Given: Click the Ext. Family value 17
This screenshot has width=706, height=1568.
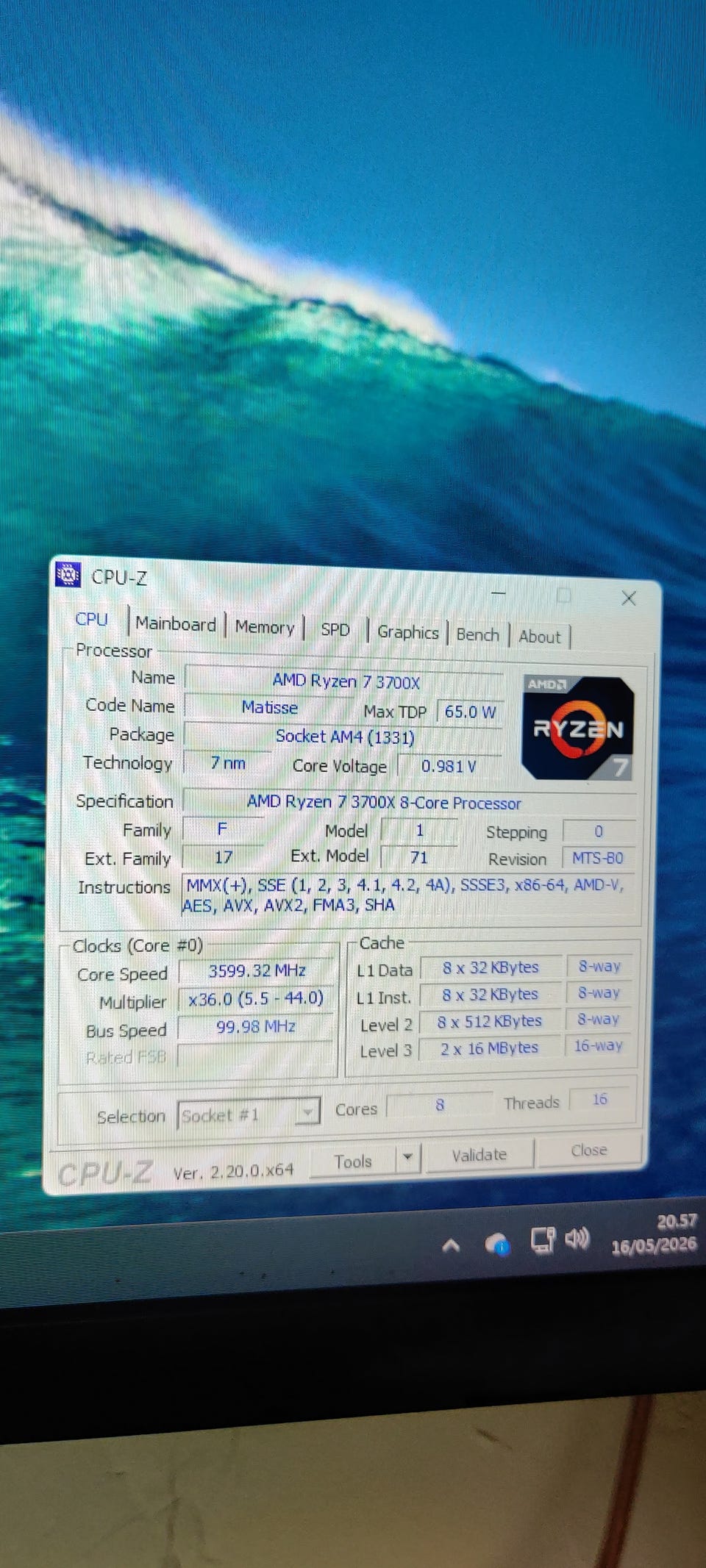Looking at the screenshot, I should point(224,857).
